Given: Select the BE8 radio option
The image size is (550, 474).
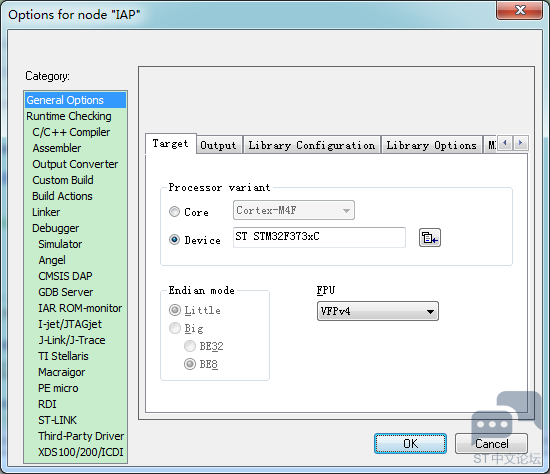Looking at the screenshot, I should [x=190, y=364].
